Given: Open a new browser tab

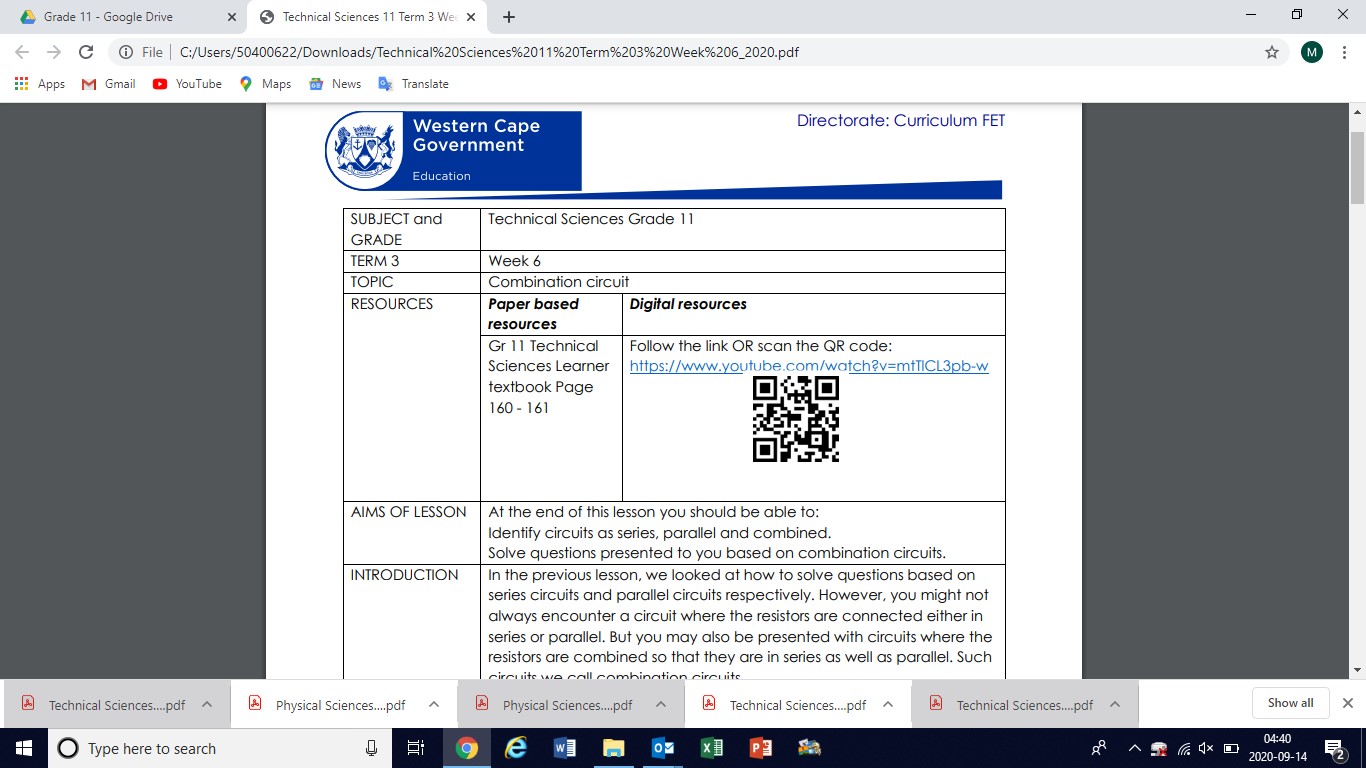Looking at the screenshot, I should click(x=509, y=17).
